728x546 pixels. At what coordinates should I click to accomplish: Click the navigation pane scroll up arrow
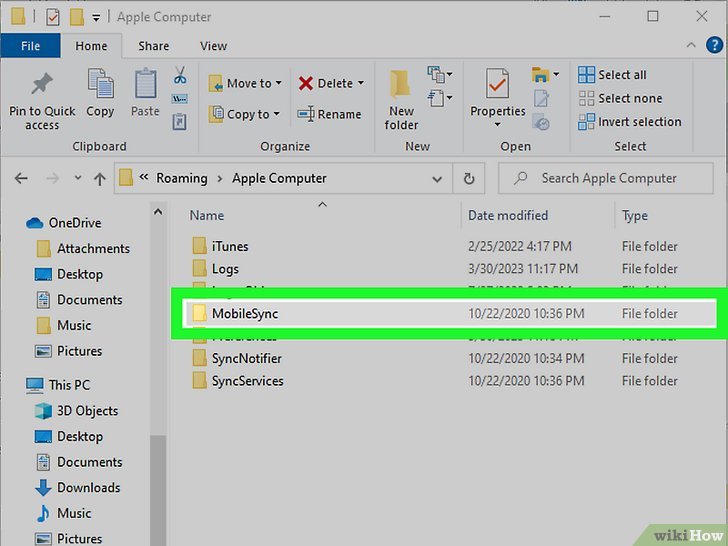[x=158, y=212]
